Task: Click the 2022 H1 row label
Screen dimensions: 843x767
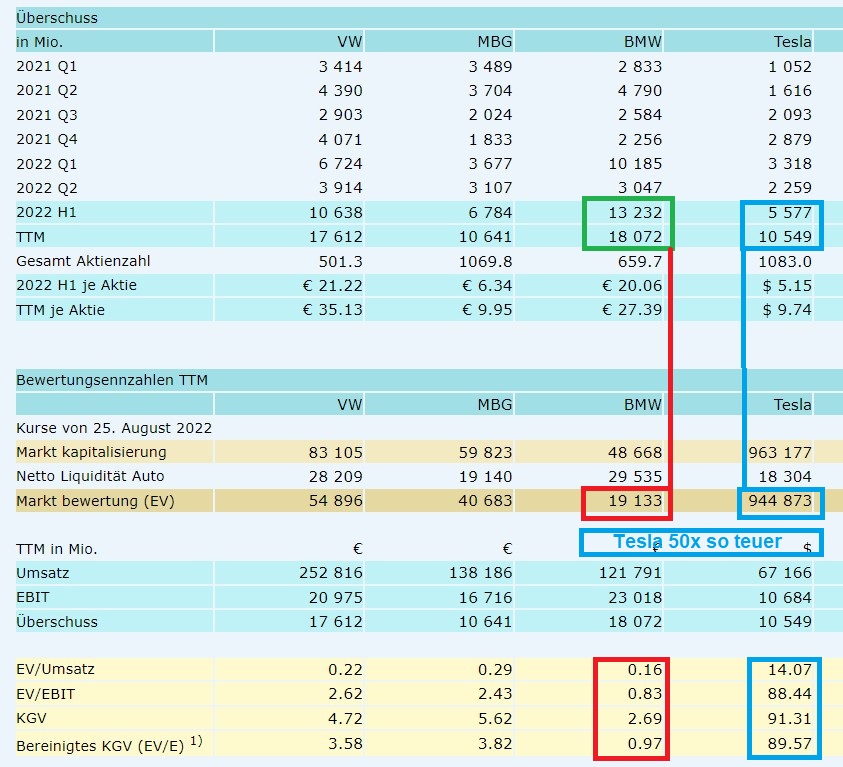Action: tap(46, 212)
